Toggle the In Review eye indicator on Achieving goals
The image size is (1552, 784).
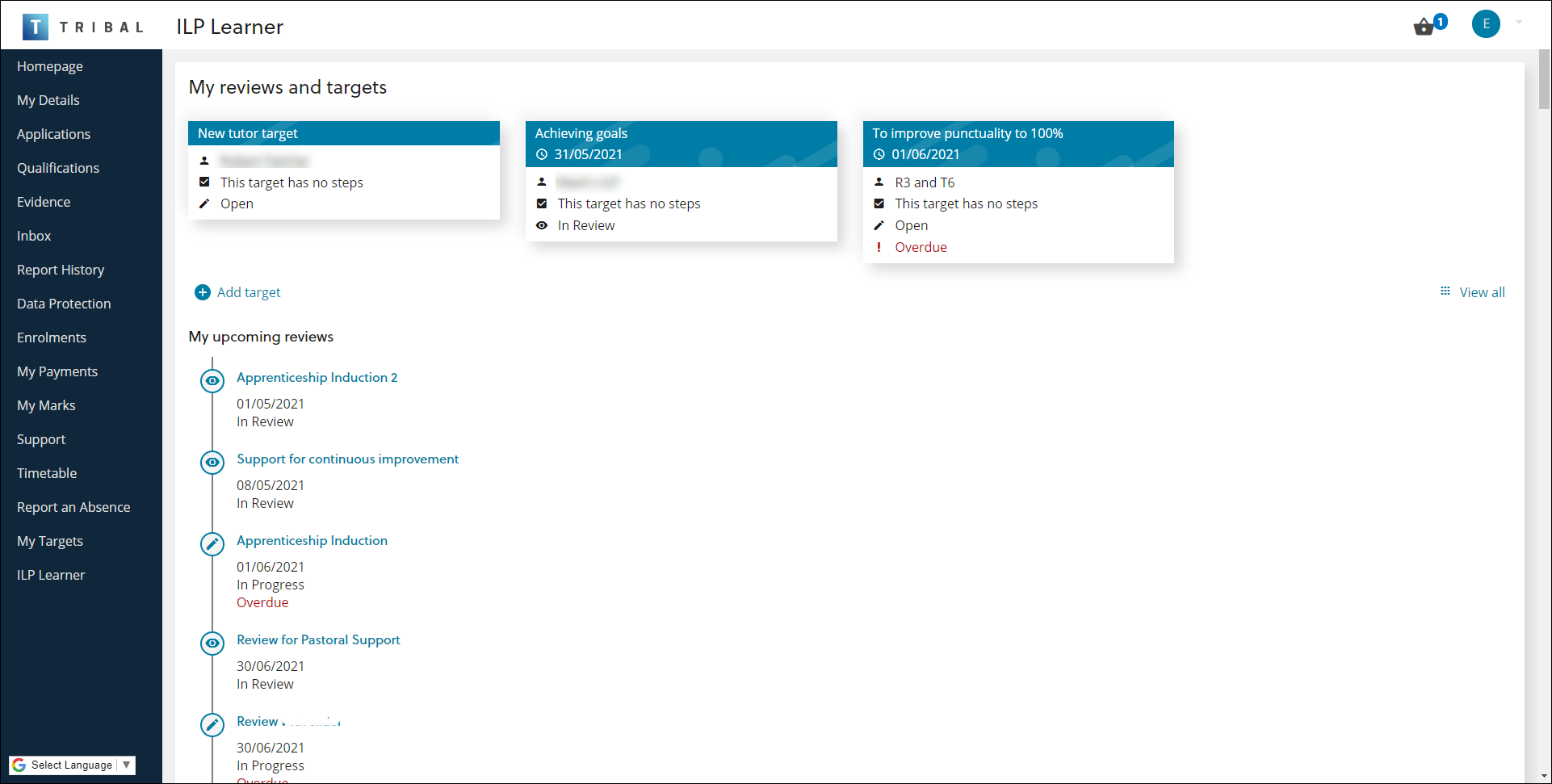tap(542, 225)
